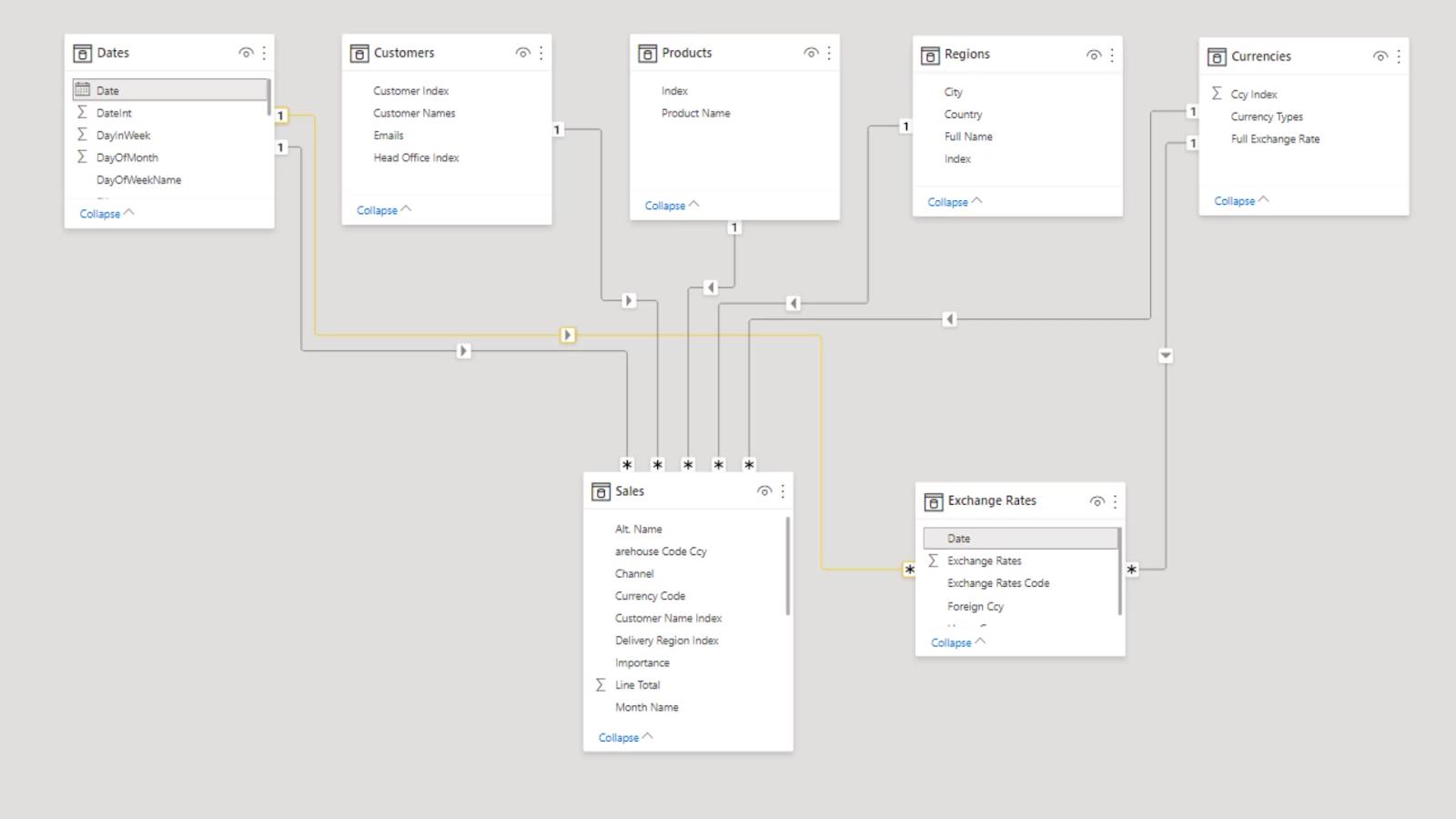
Task: Select the Dates to Sales relationship direction arrow
Action: [463, 350]
